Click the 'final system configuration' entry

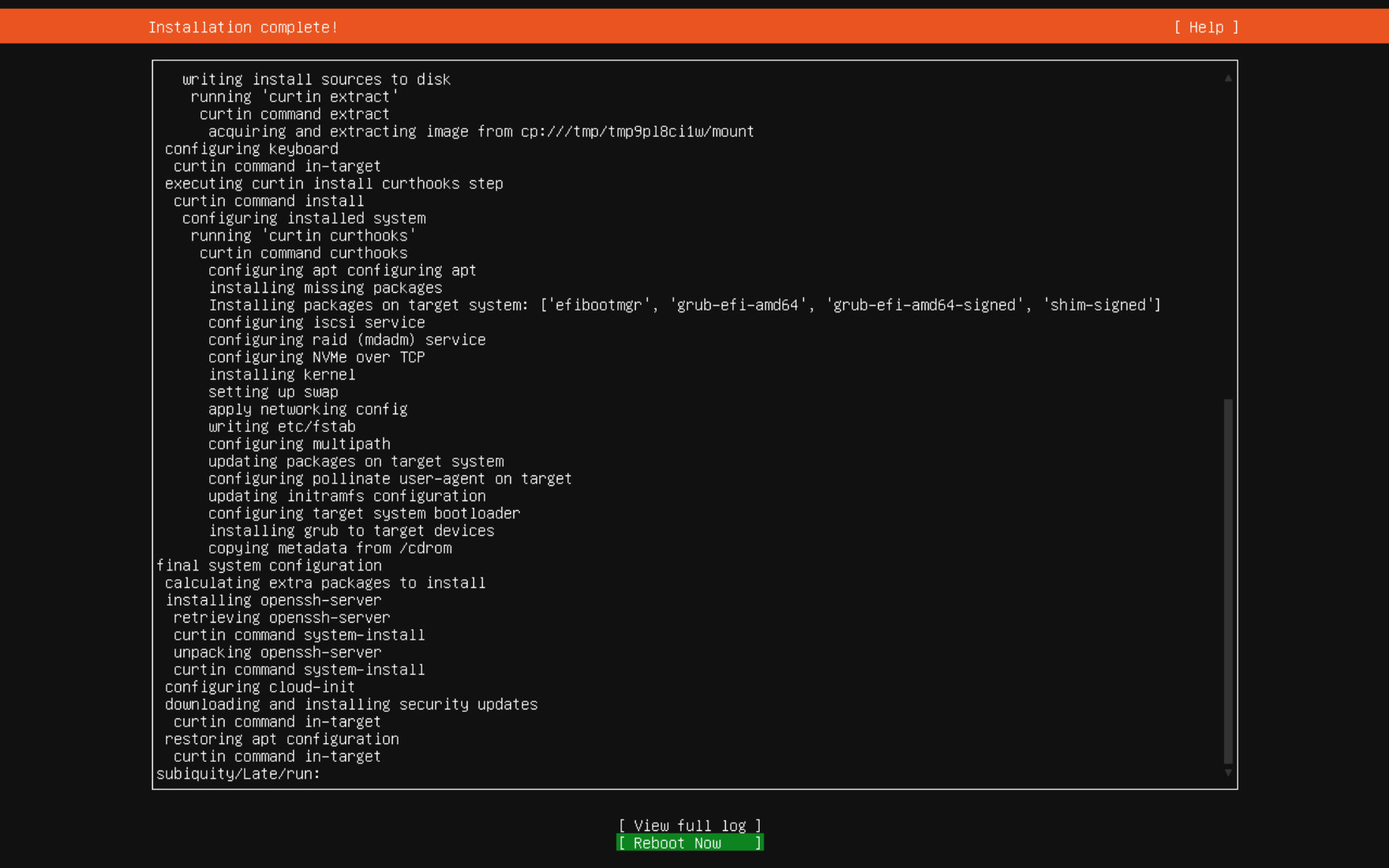[269, 566]
